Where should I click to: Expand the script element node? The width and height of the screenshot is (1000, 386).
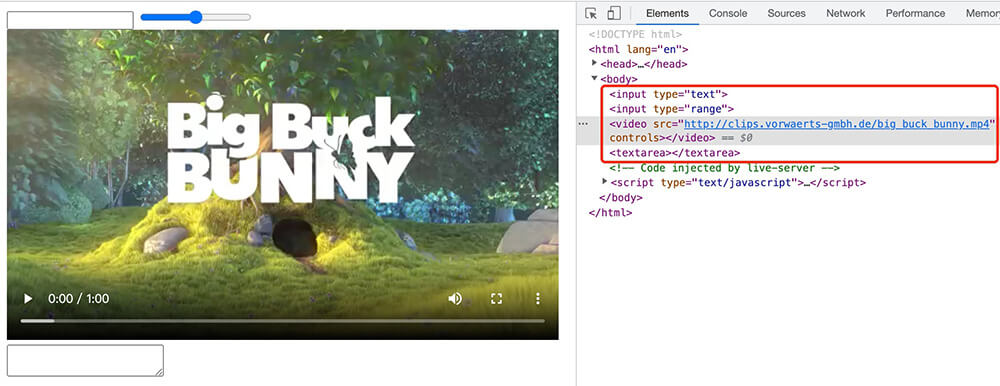605,182
